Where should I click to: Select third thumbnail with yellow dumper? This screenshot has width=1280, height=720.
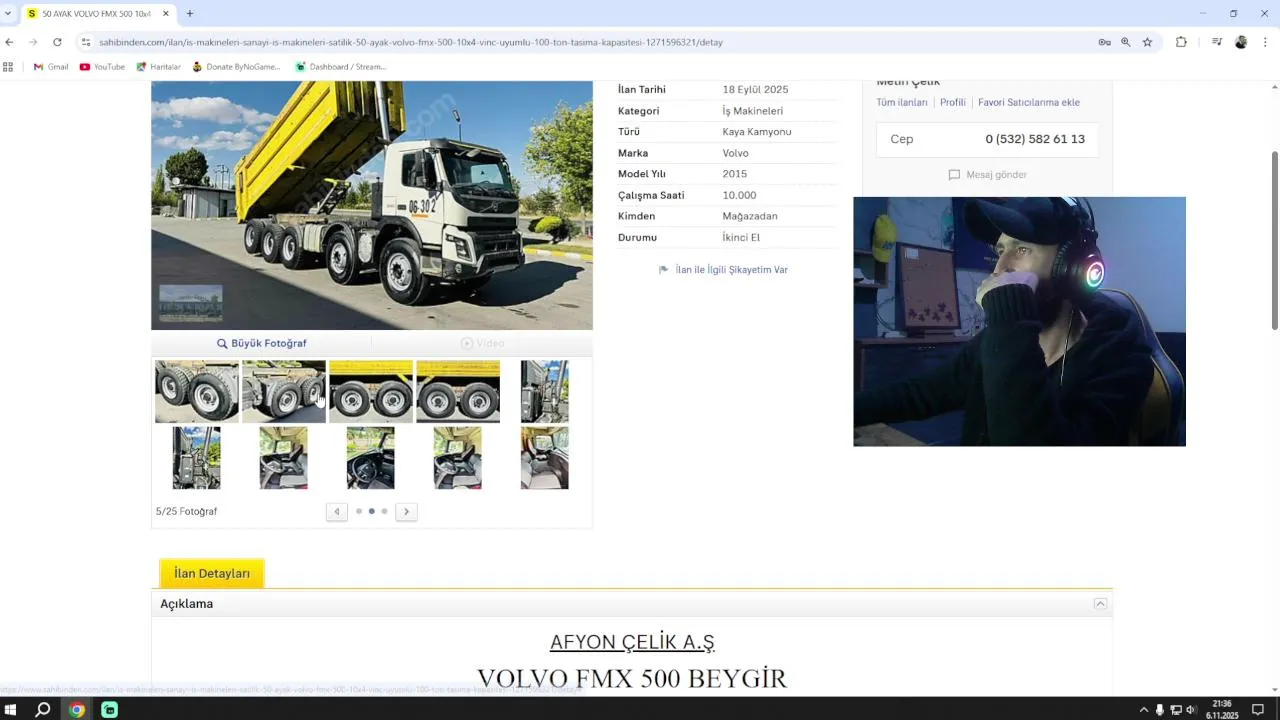click(371, 391)
